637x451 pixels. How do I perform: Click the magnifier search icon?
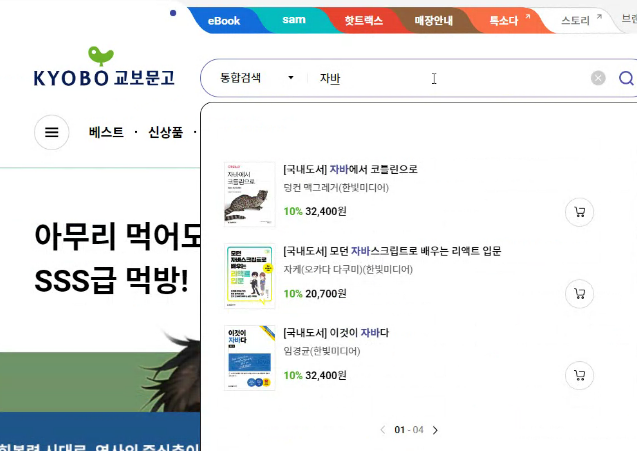click(x=626, y=78)
